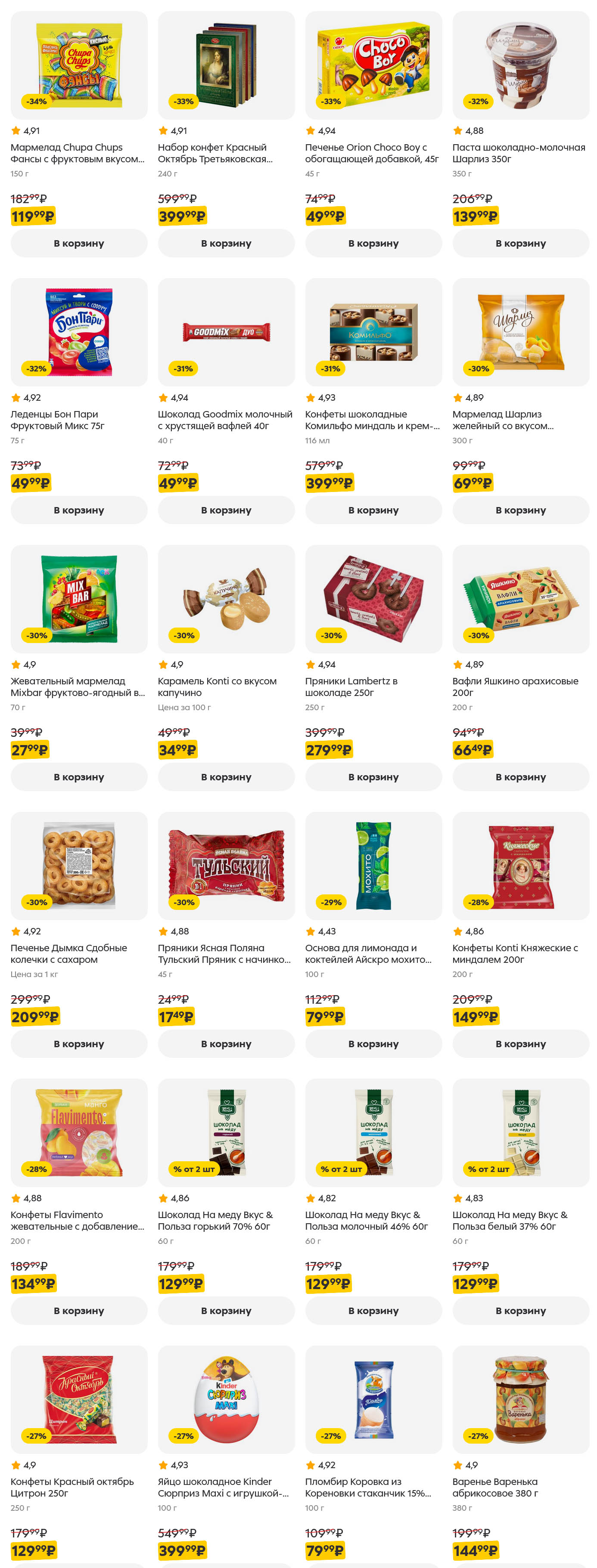The height and width of the screenshot is (1568, 597).
Task: Click star icon for Варенье Варенька абрикосовое
Action: (457, 1465)
